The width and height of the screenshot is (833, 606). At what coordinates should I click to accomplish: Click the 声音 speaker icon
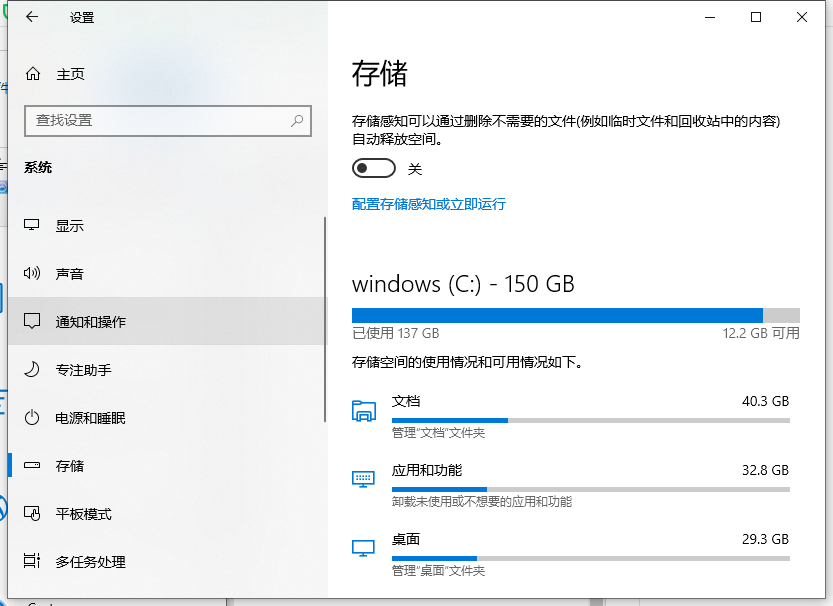click(x=32, y=274)
